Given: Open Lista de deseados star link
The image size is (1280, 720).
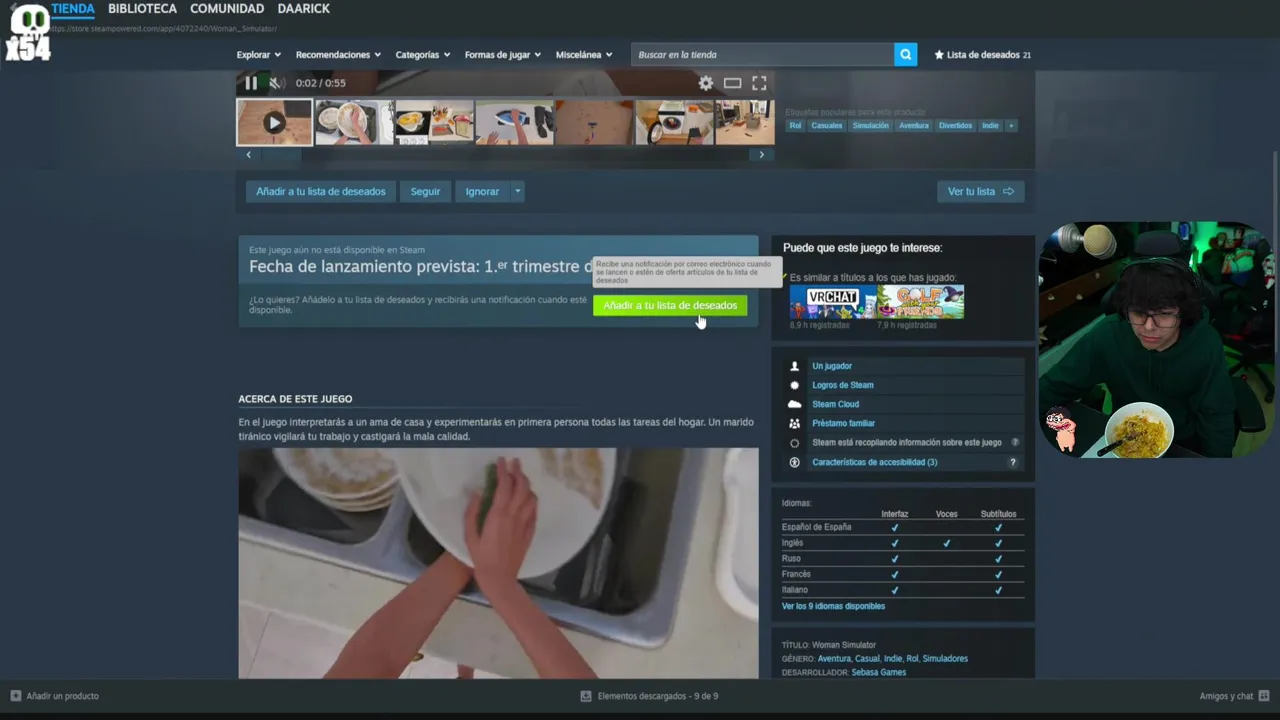Looking at the screenshot, I should tap(982, 55).
